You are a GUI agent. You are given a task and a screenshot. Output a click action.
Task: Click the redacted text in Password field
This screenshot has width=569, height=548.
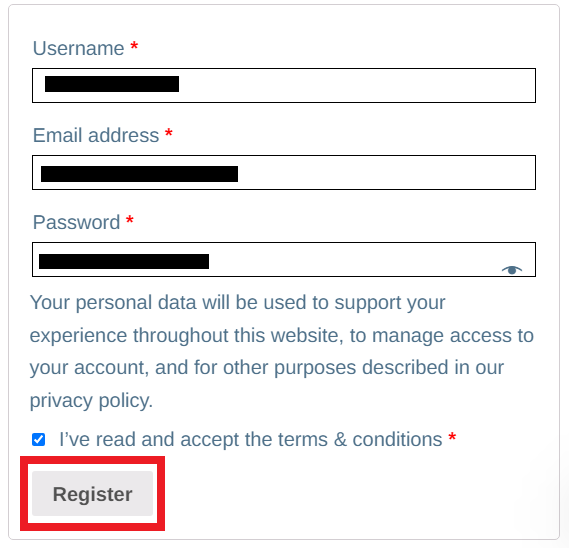124,261
